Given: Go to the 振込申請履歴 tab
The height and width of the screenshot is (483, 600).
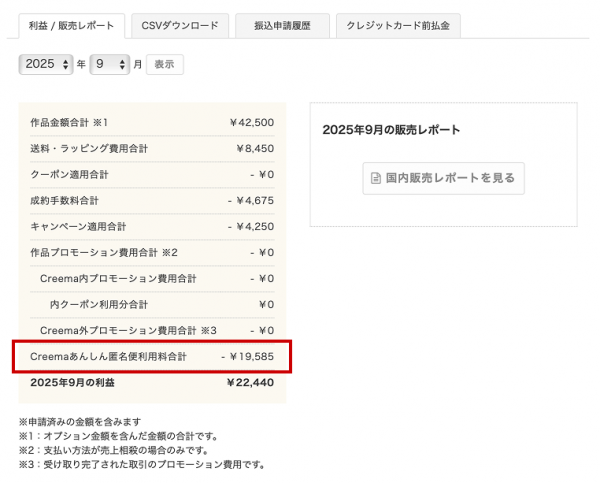Looking at the screenshot, I should click(x=282, y=26).
